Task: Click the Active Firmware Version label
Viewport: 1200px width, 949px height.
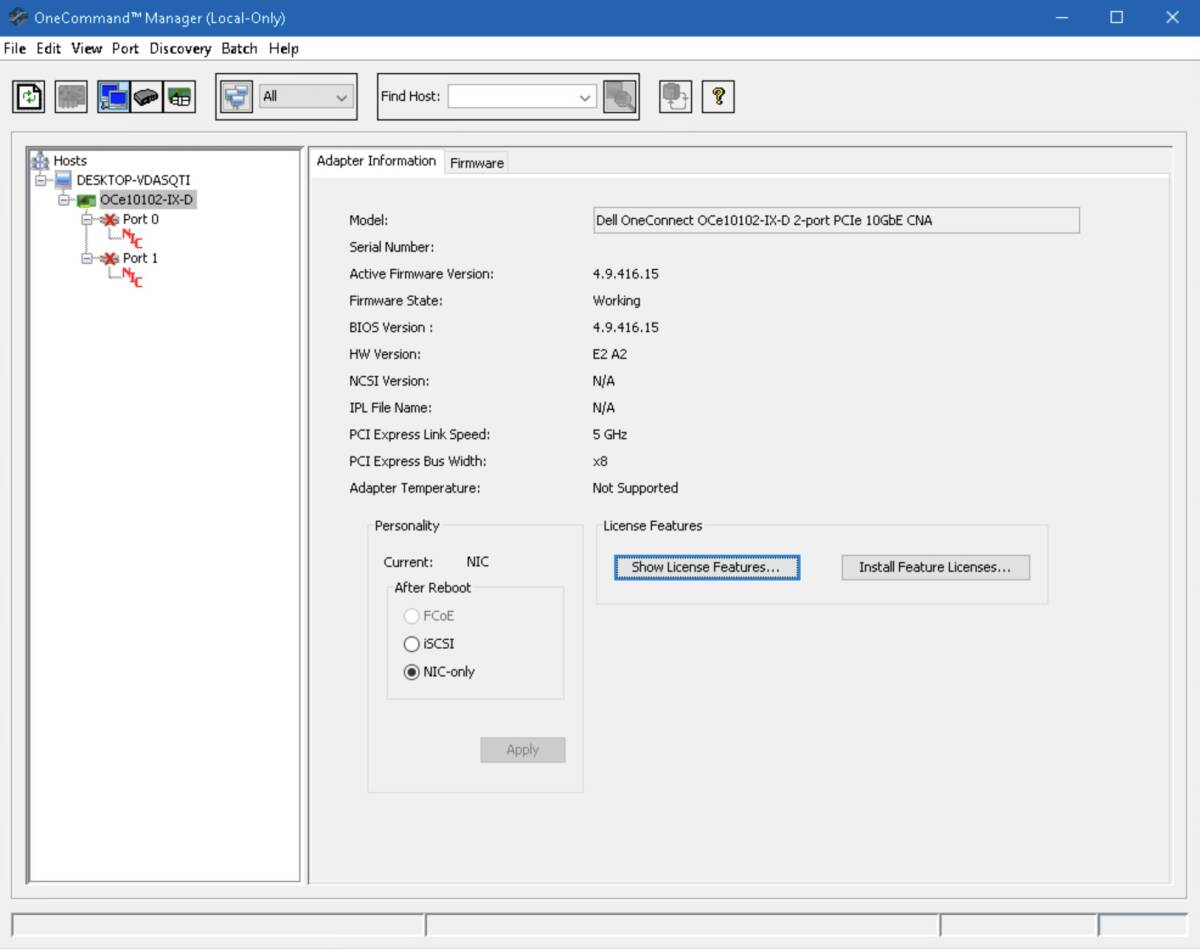Action: click(421, 274)
